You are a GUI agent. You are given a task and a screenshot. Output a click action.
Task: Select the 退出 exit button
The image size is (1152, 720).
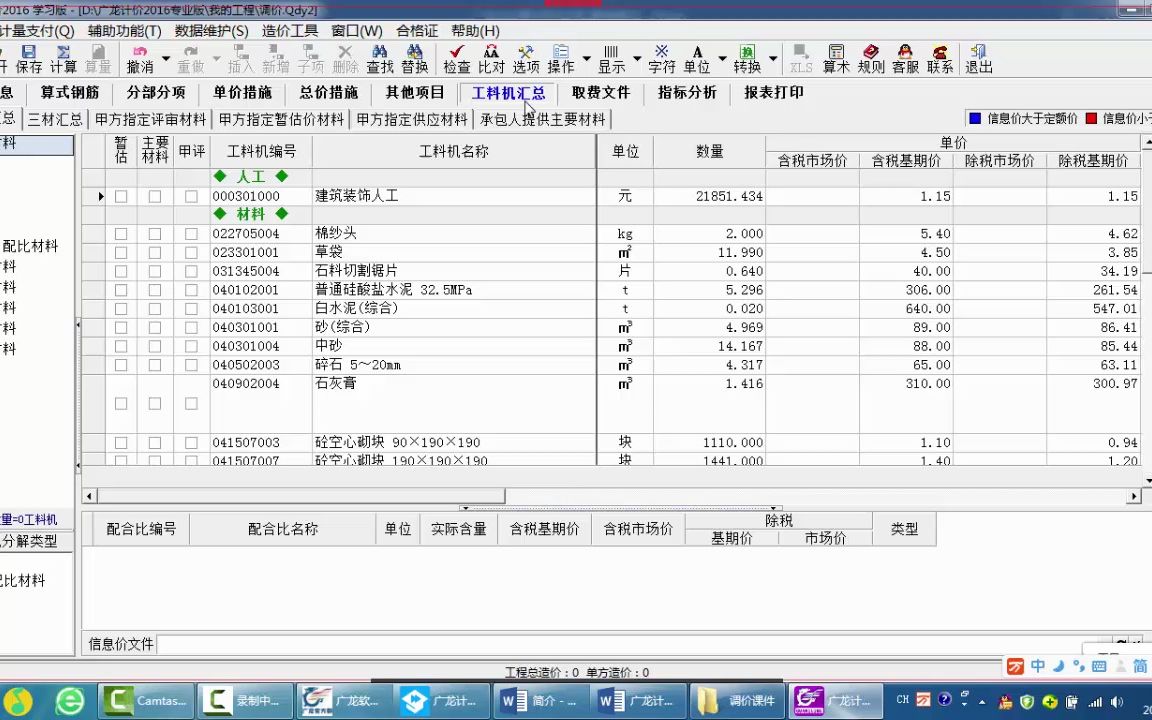tap(977, 59)
